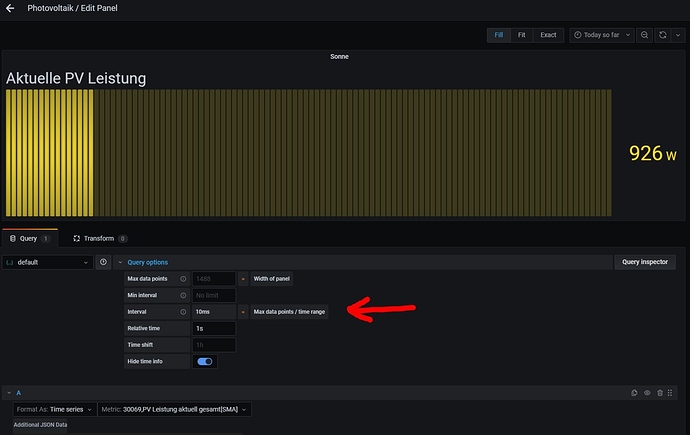
Task: Open the Format As Time series dropdown
Action: click(54, 409)
